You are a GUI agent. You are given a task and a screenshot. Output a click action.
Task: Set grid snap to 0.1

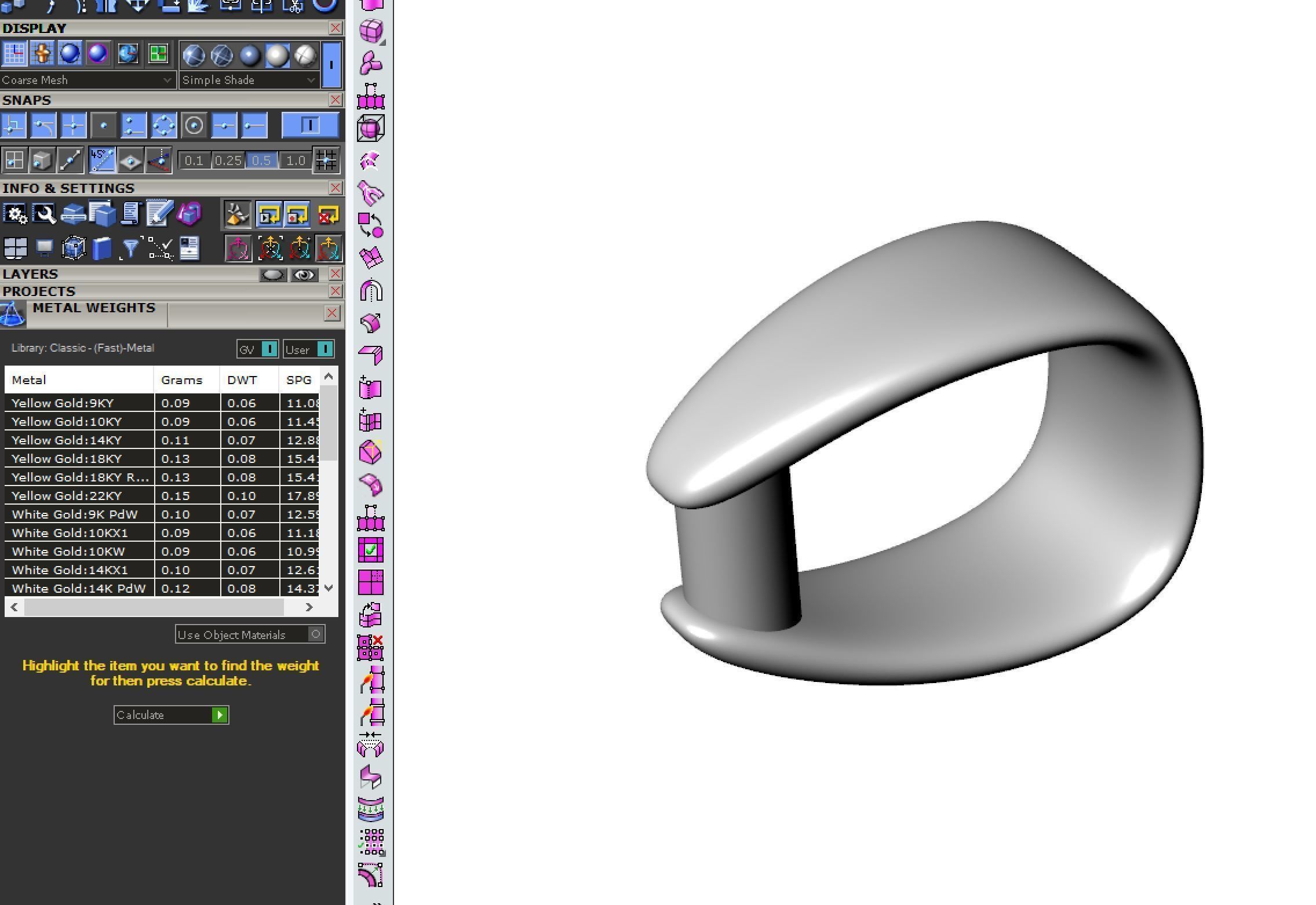click(194, 160)
